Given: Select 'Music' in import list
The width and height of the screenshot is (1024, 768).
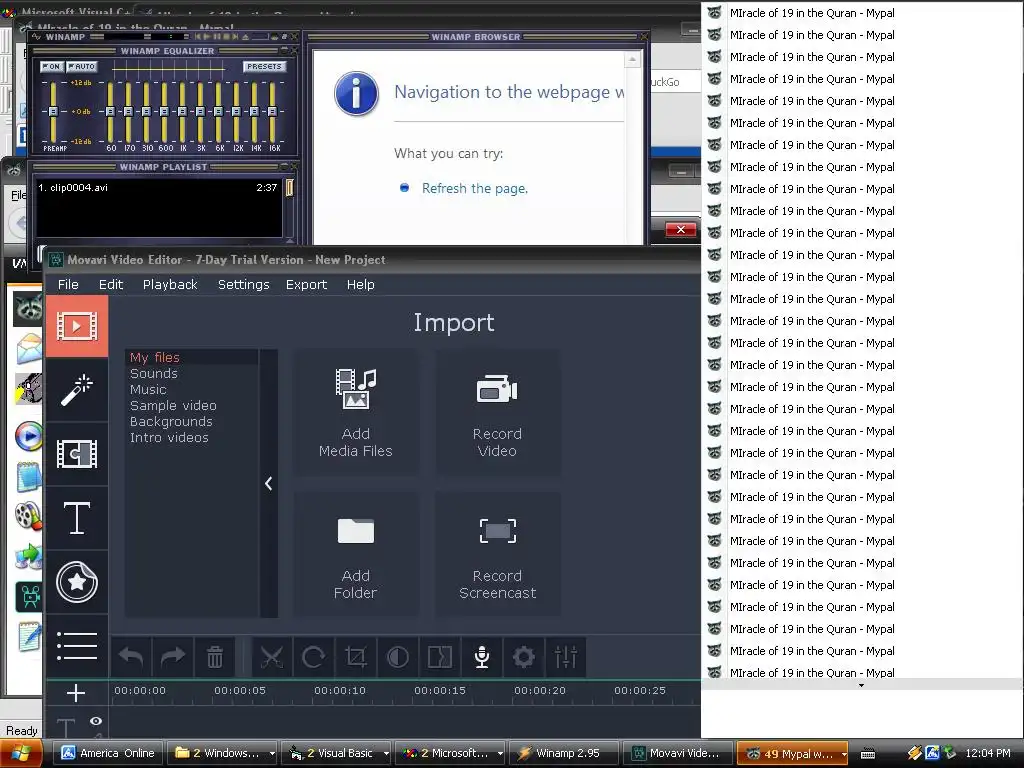Looking at the screenshot, I should click(148, 389).
